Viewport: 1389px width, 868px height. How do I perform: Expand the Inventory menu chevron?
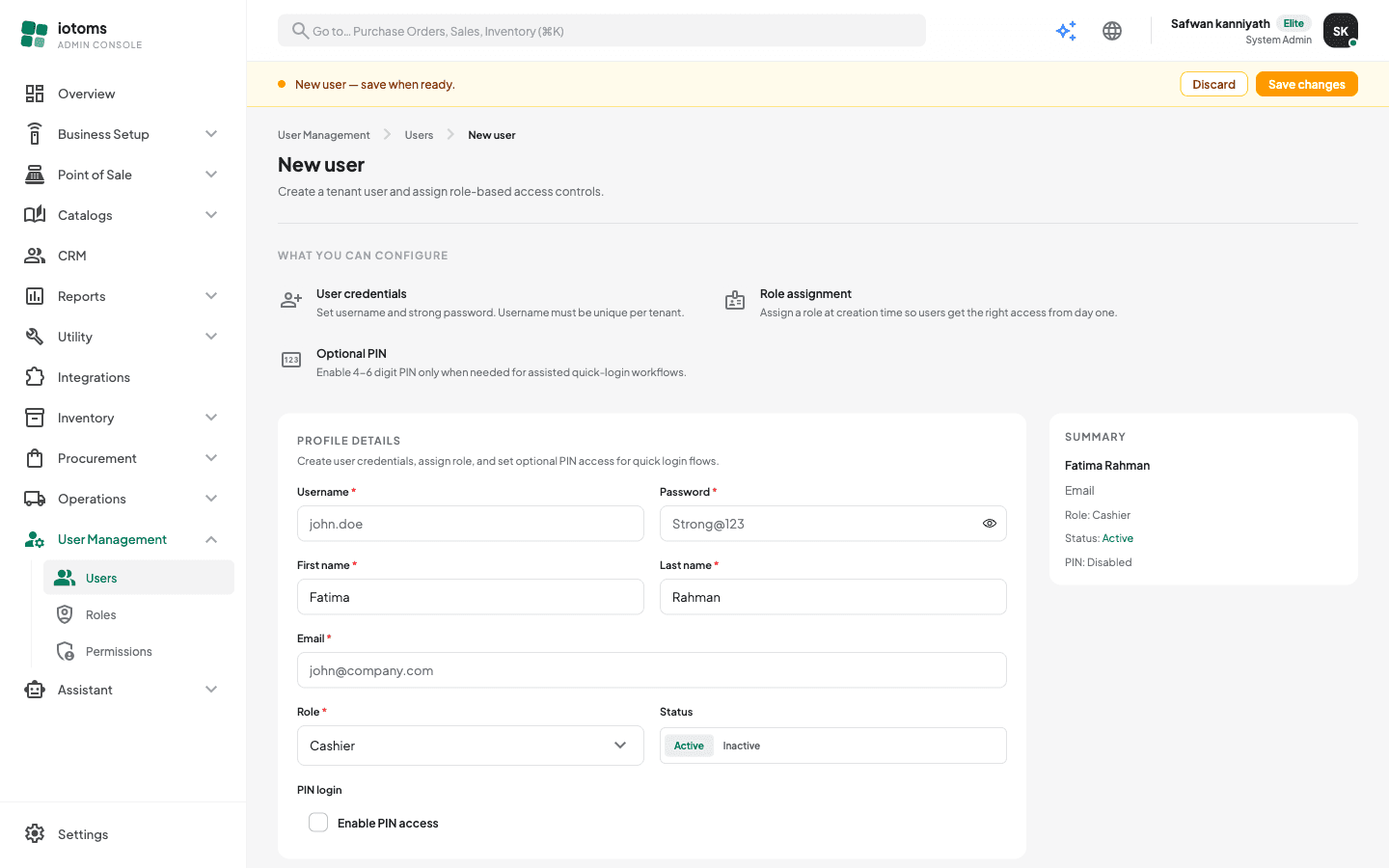point(211,418)
